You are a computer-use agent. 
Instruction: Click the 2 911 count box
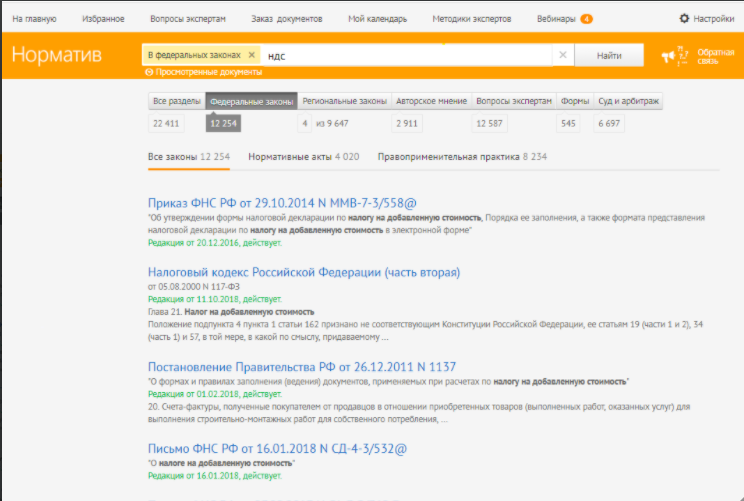407,123
